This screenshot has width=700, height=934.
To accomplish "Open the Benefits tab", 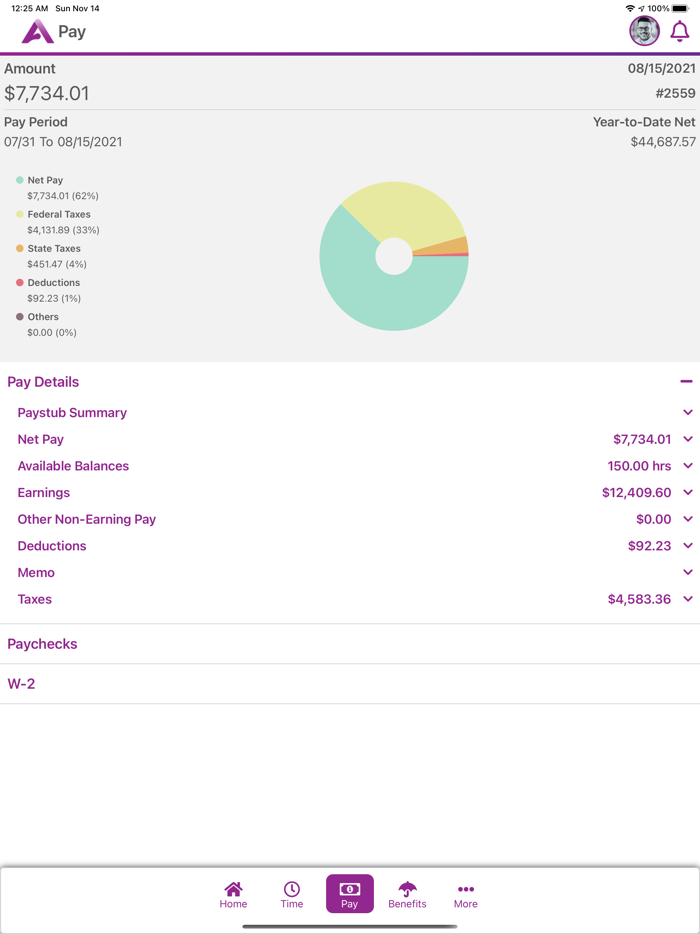I will pyautogui.click(x=407, y=895).
